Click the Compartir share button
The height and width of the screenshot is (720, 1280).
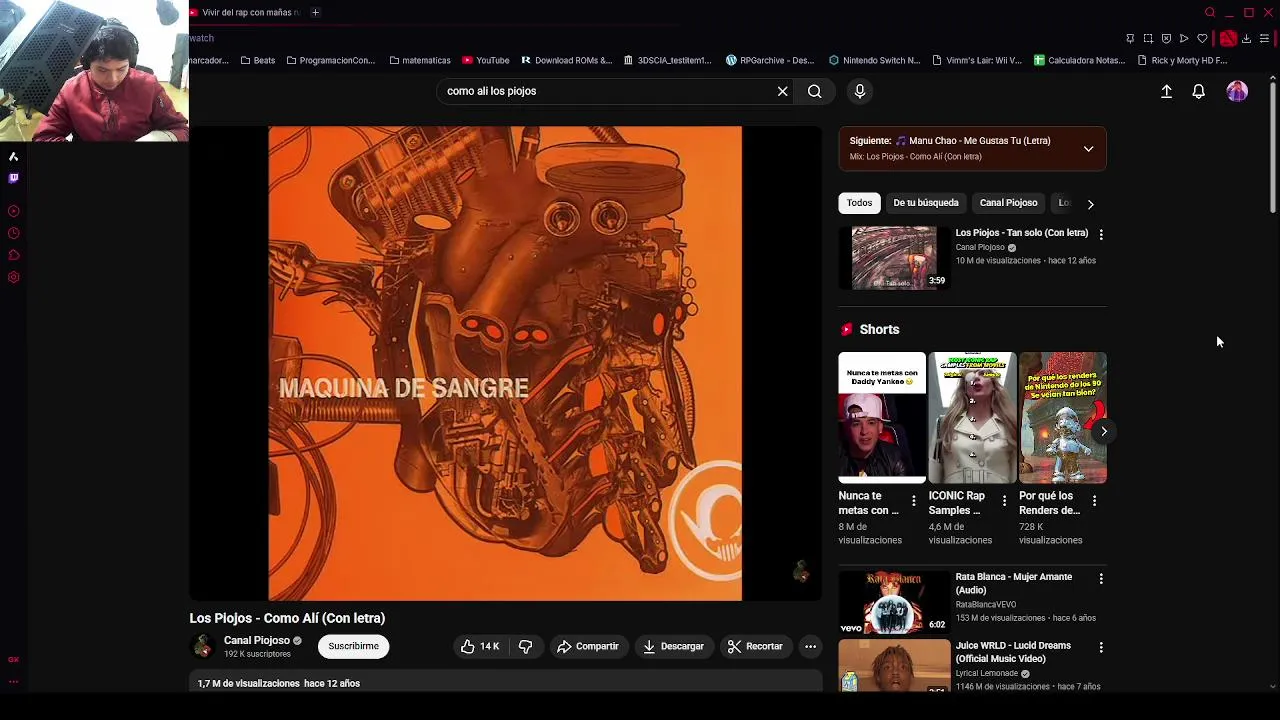point(588,646)
